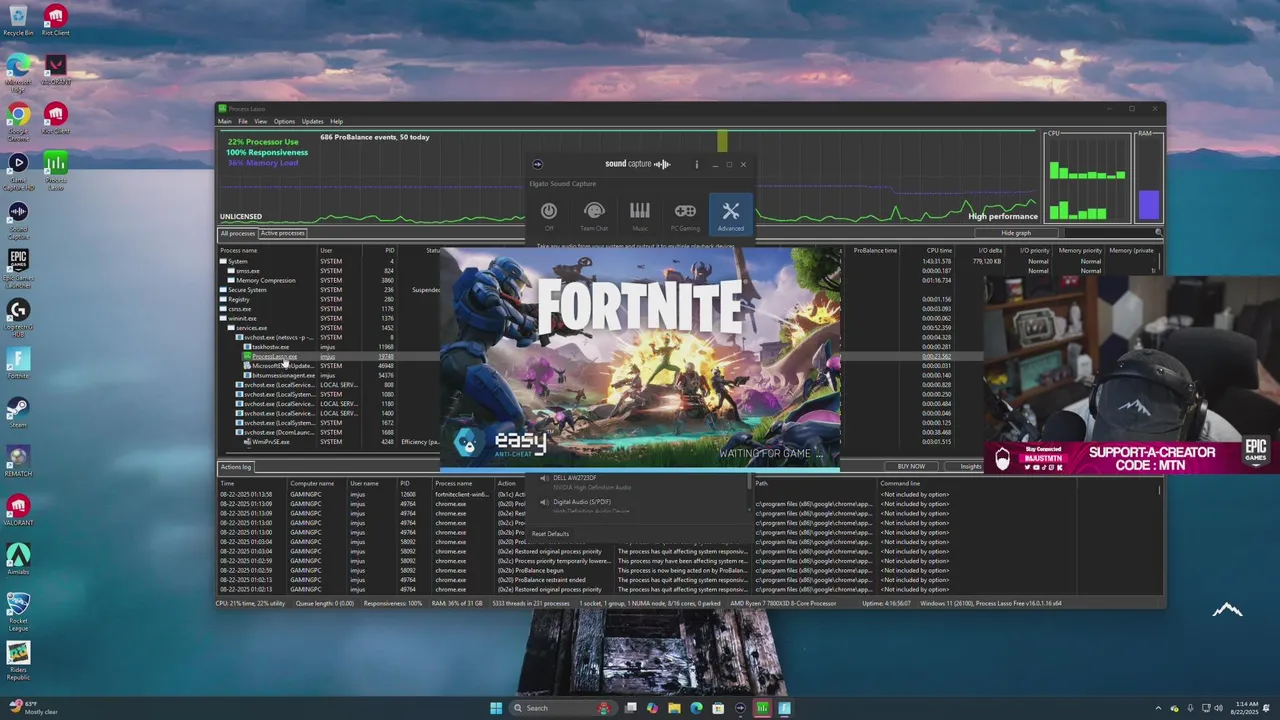The image size is (1280, 720).
Task: Open the Aimlabs desktop shortcut
Action: pyautogui.click(x=18, y=558)
